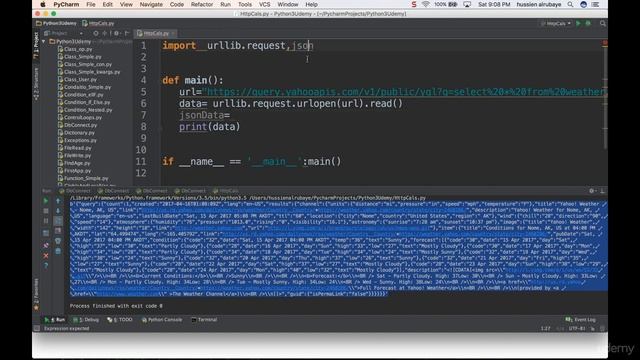640x360 pixels.
Task: Click the tool windows quick-access icon in status bar
Action: coord(37,328)
